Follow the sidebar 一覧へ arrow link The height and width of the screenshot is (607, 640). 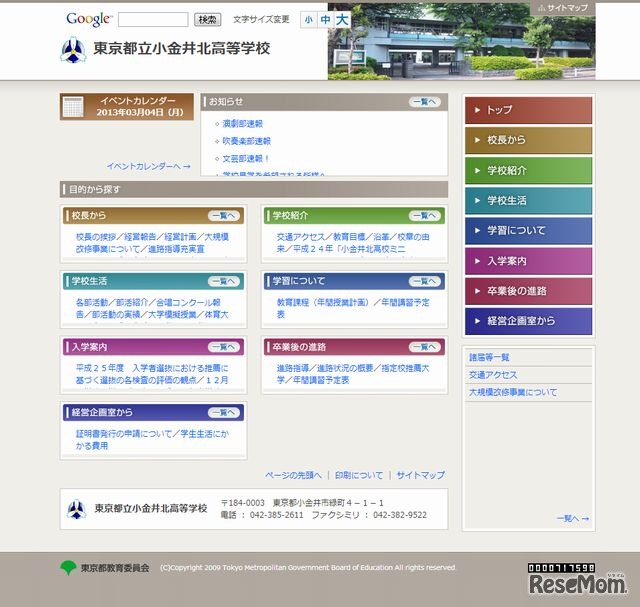573,518
